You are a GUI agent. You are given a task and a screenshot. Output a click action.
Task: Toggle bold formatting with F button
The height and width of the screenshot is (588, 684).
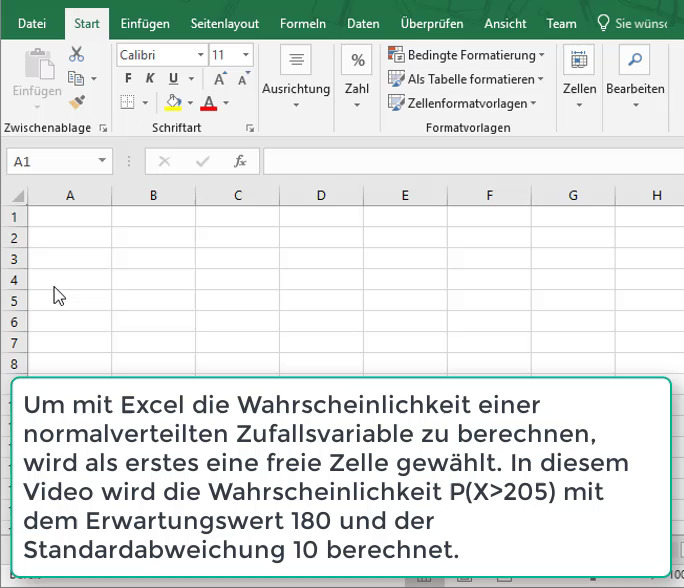tap(128, 79)
